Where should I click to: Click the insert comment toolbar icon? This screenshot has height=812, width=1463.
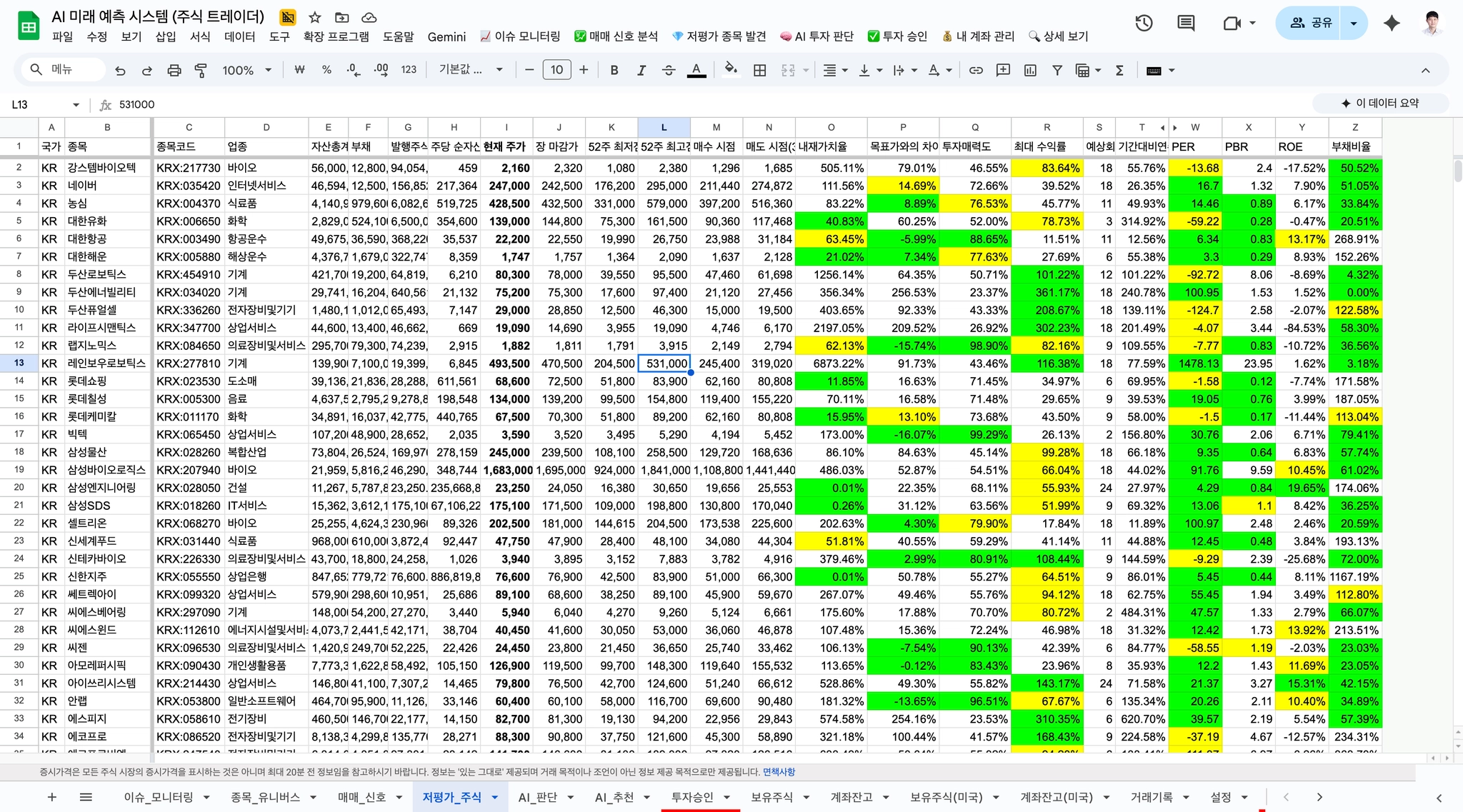[x=1003, y=70]
